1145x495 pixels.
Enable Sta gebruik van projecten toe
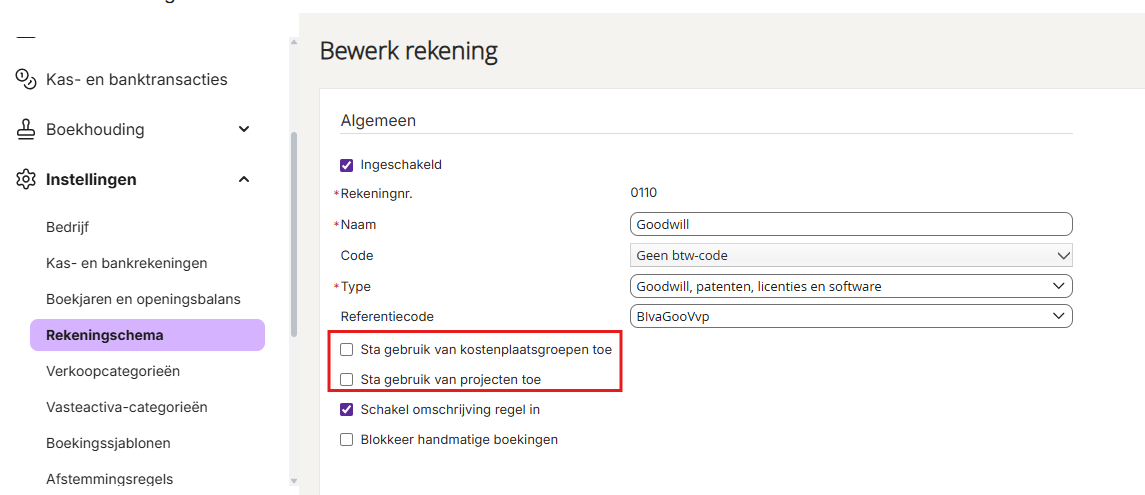tap(347, 379)
